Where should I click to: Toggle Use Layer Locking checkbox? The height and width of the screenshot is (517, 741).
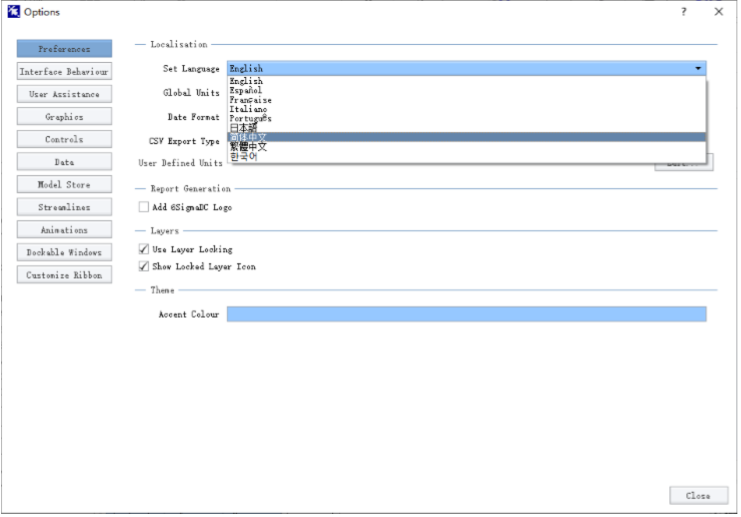click(x=144, y=249)
